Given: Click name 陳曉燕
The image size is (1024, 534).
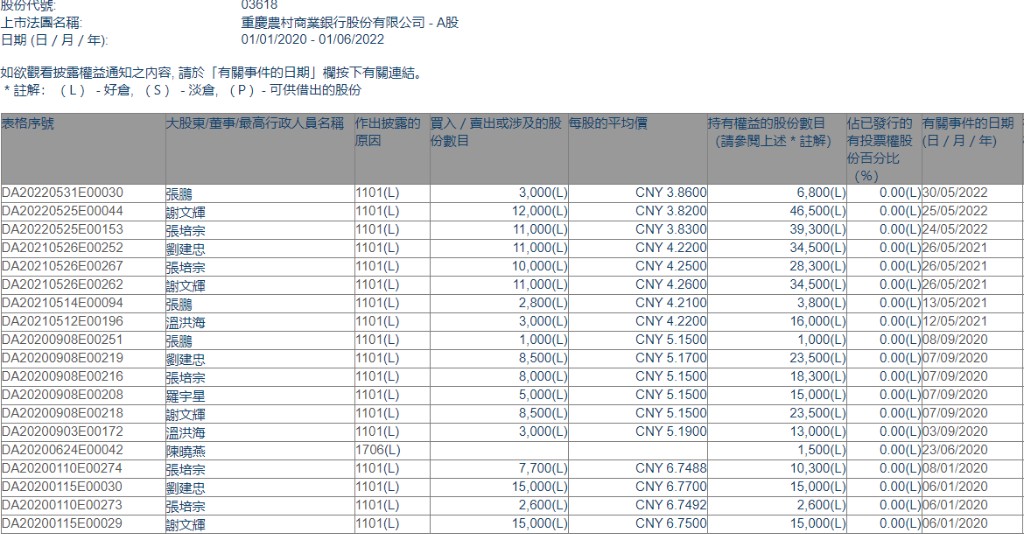Looking at the screenshot, I should [185, 450].
